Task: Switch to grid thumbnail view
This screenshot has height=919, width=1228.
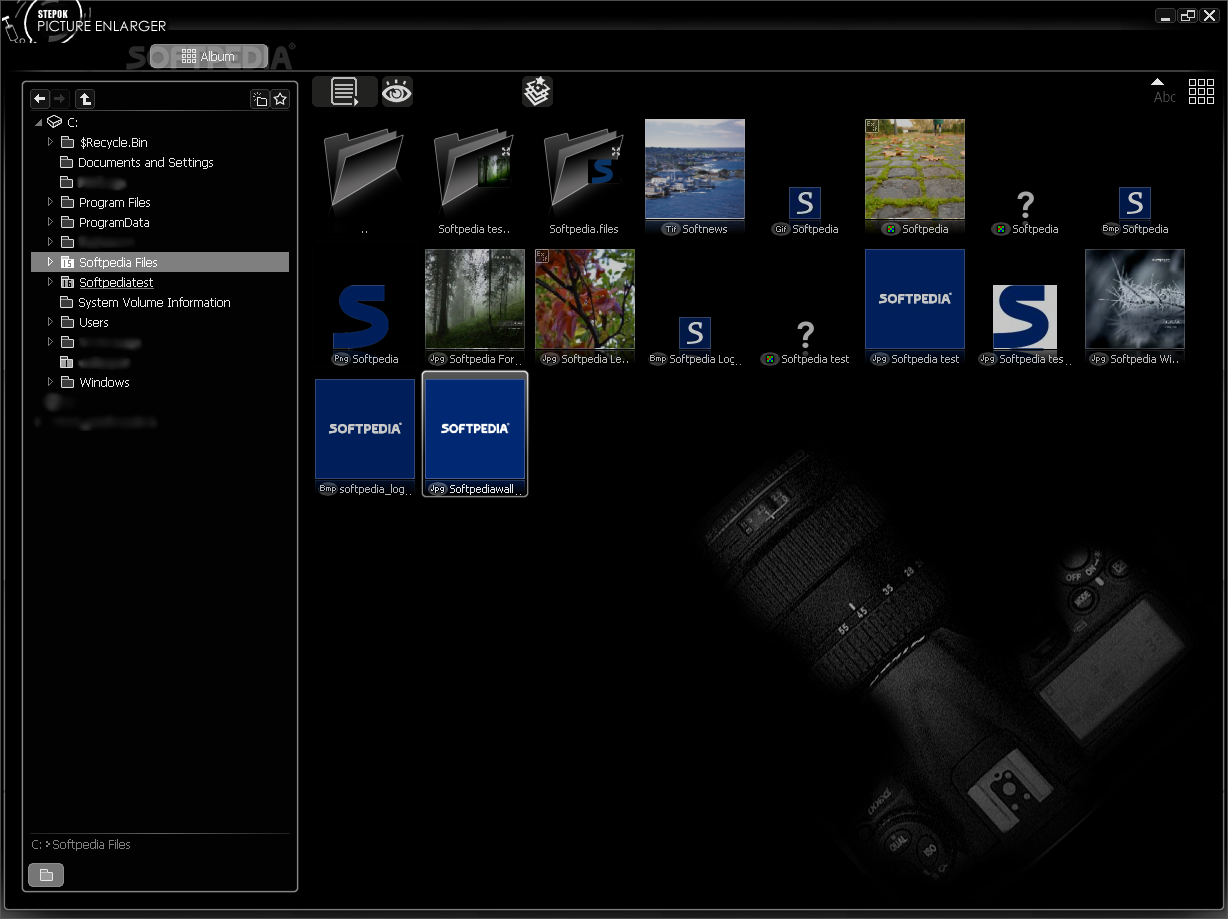Action: pos(1201,91)
